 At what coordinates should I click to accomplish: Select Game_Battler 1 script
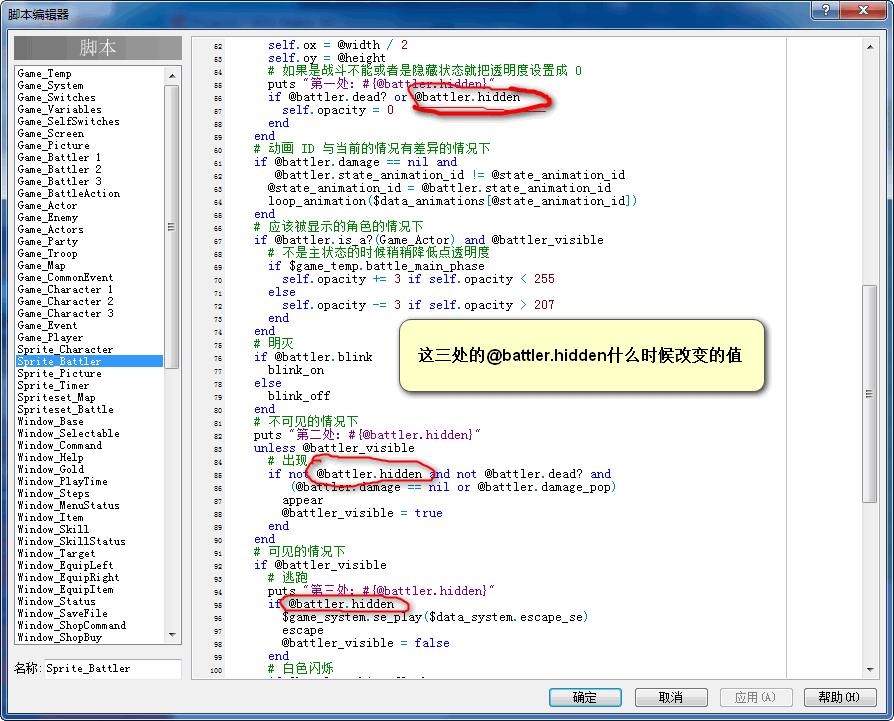click(x=59, y=157)
